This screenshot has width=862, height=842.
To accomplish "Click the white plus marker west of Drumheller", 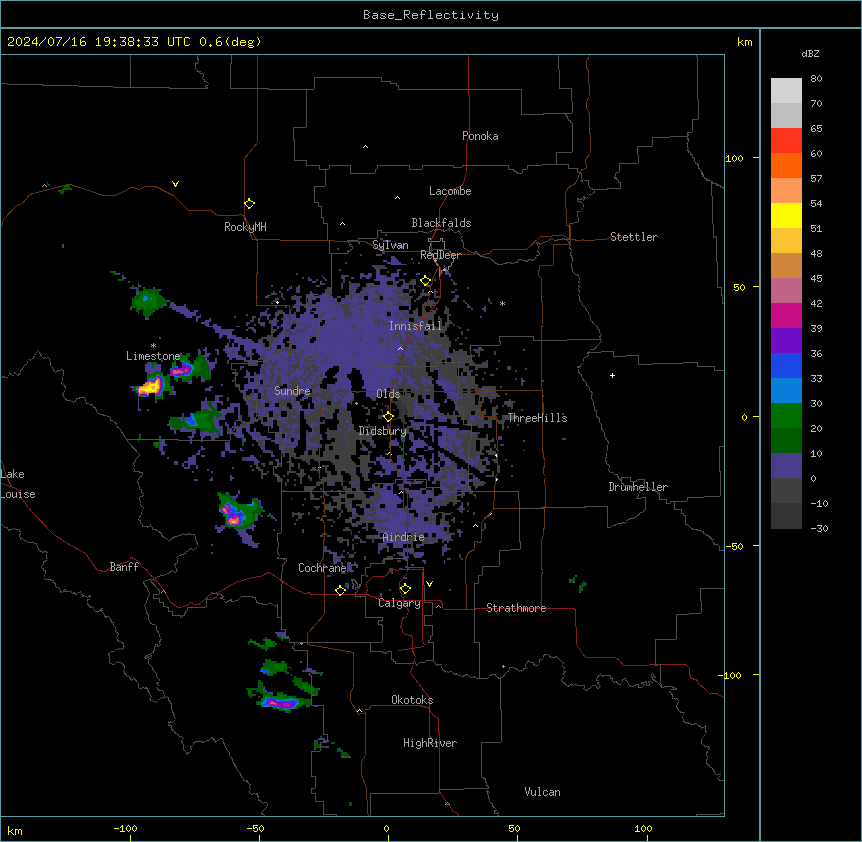I will (x=612, y=375).
